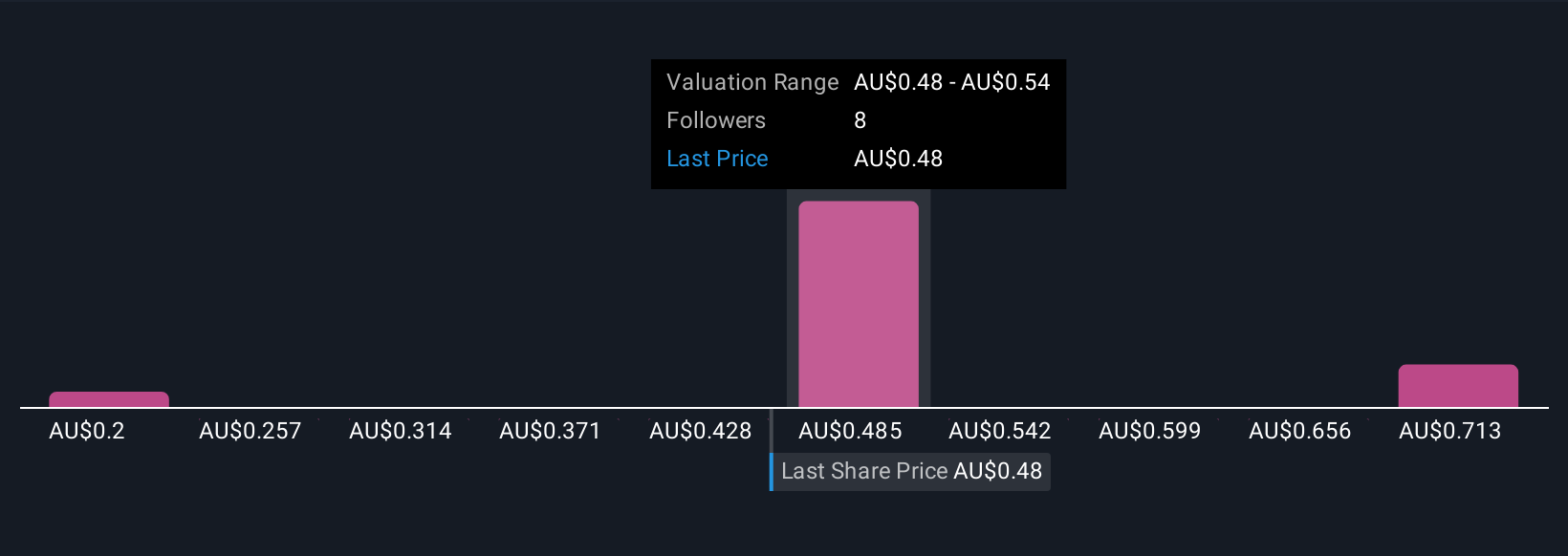The width and height of the screenshot is (1568, 556).
Task: Click the Followers label in tooltip
Action: pos(716,120)
